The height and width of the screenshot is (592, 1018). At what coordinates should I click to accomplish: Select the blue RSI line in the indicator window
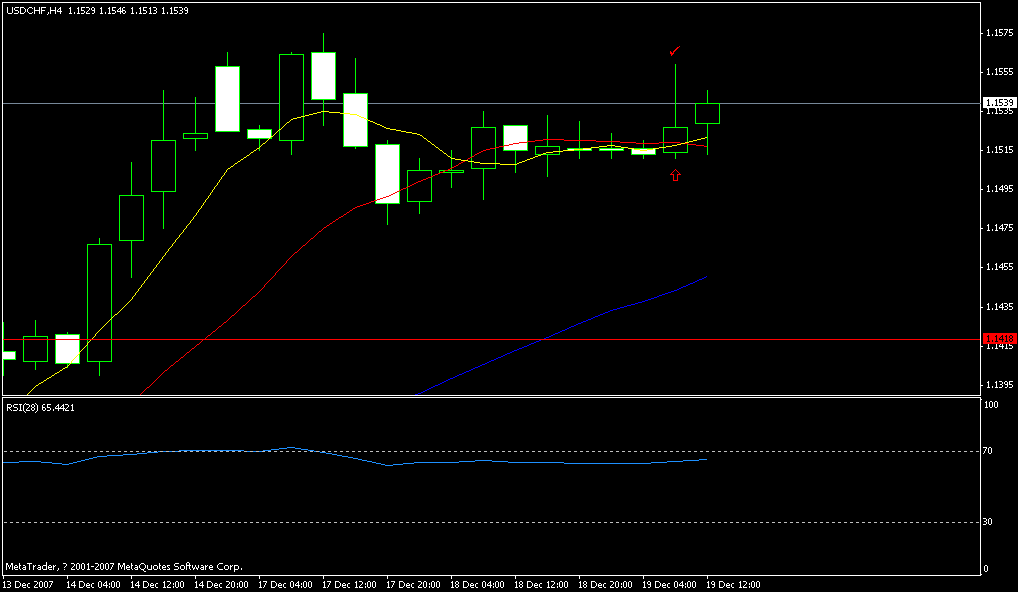[354, 457]
